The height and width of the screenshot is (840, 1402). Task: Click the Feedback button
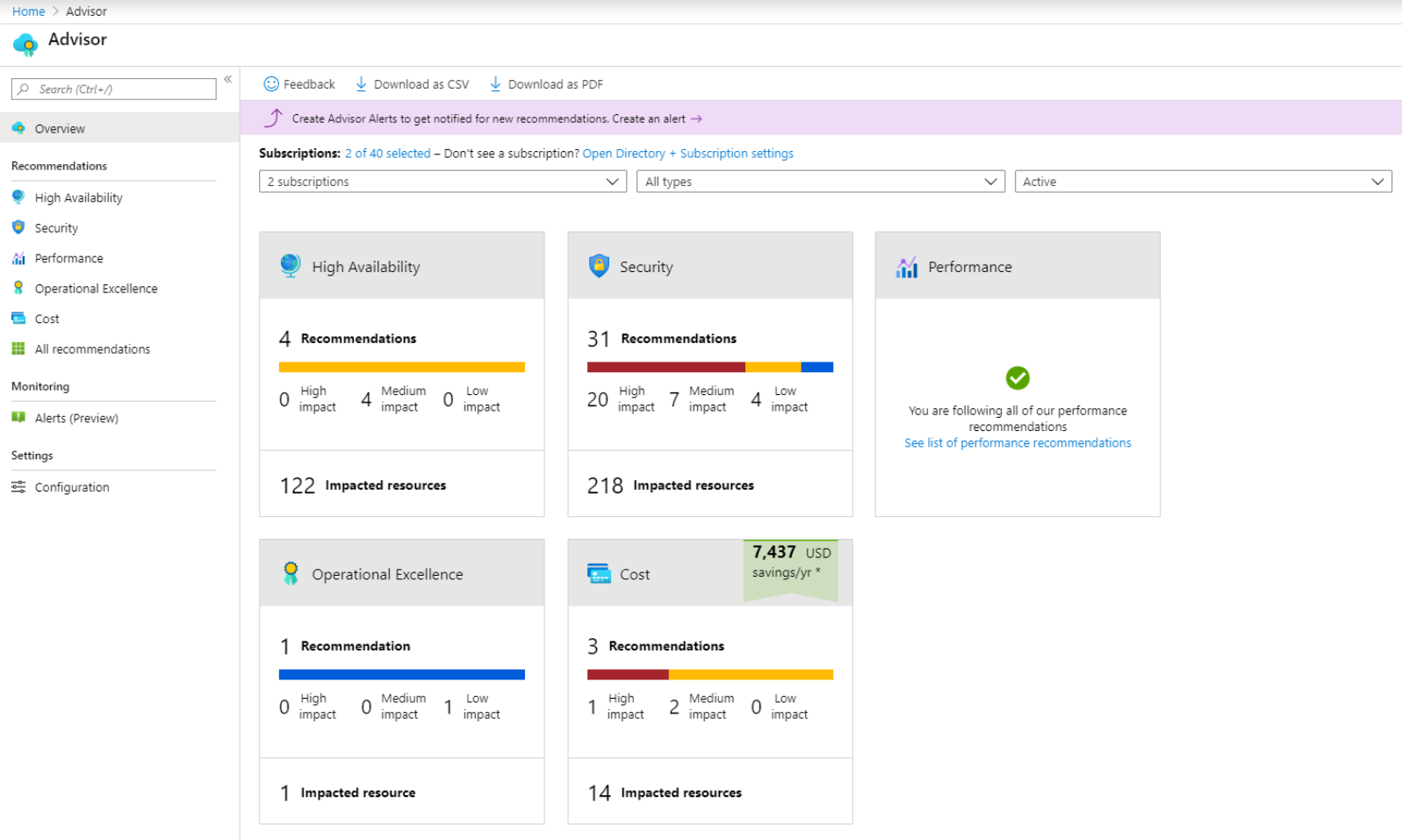[x=299, y=84]
